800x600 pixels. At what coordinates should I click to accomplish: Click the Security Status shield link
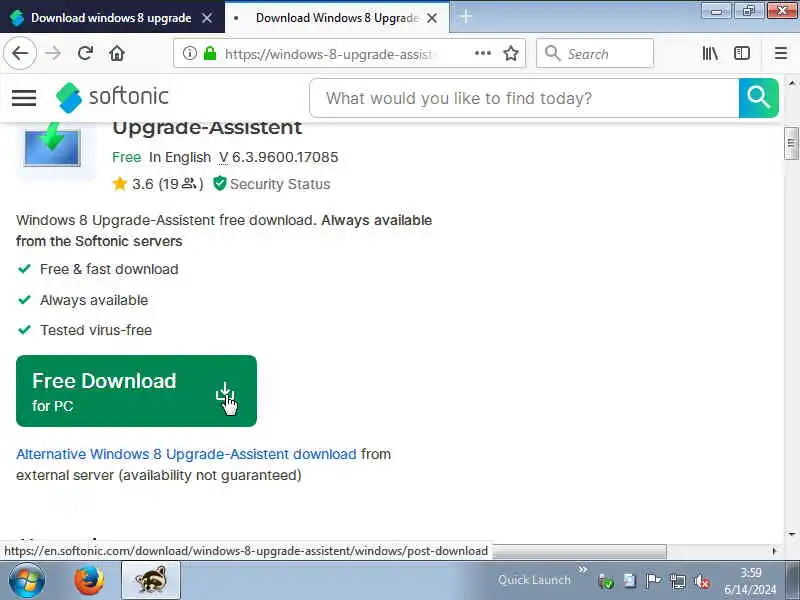272,184
